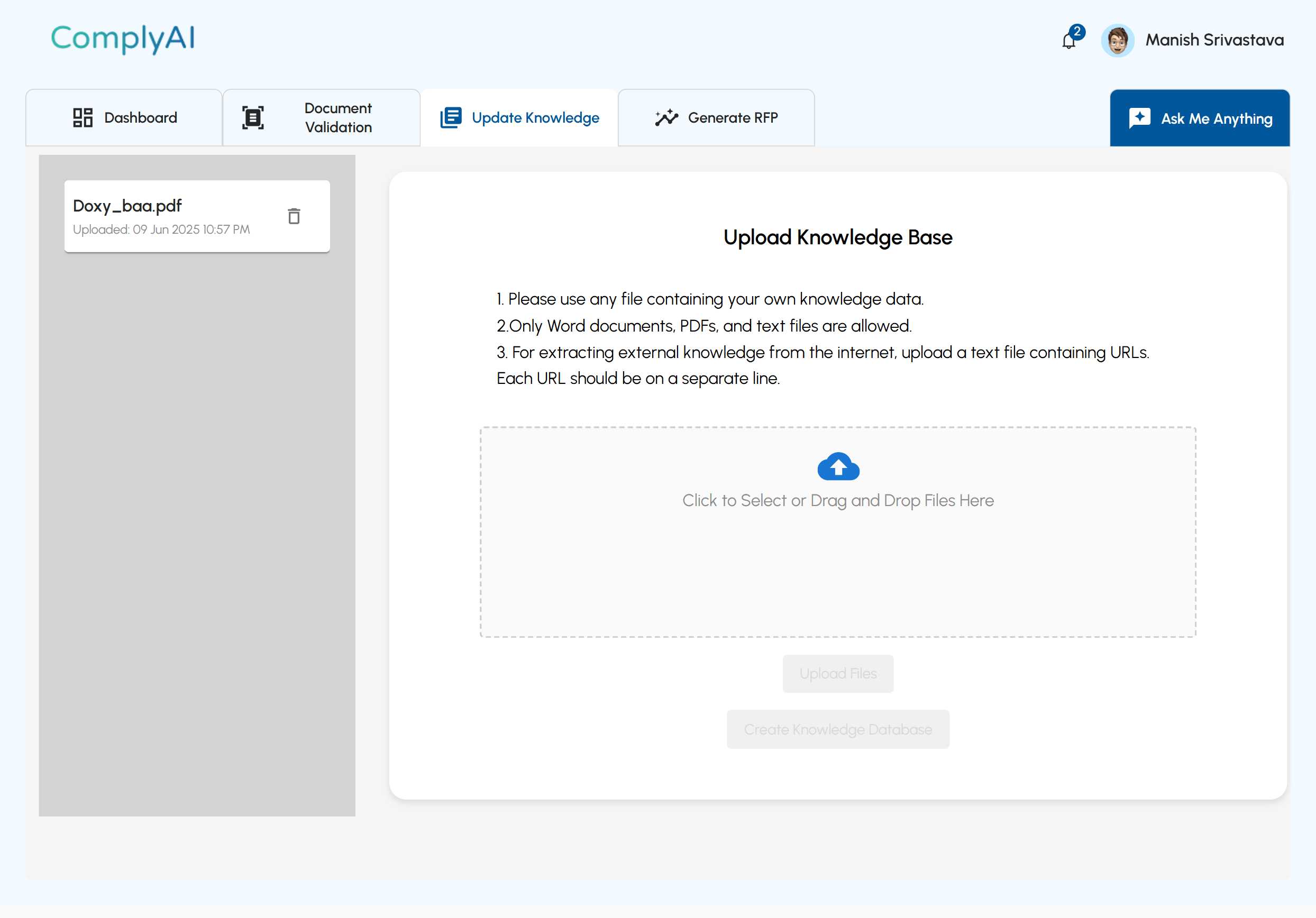
Task: Click the Ask Me Anything chat icon
Action: click(x=1139, y=118)
